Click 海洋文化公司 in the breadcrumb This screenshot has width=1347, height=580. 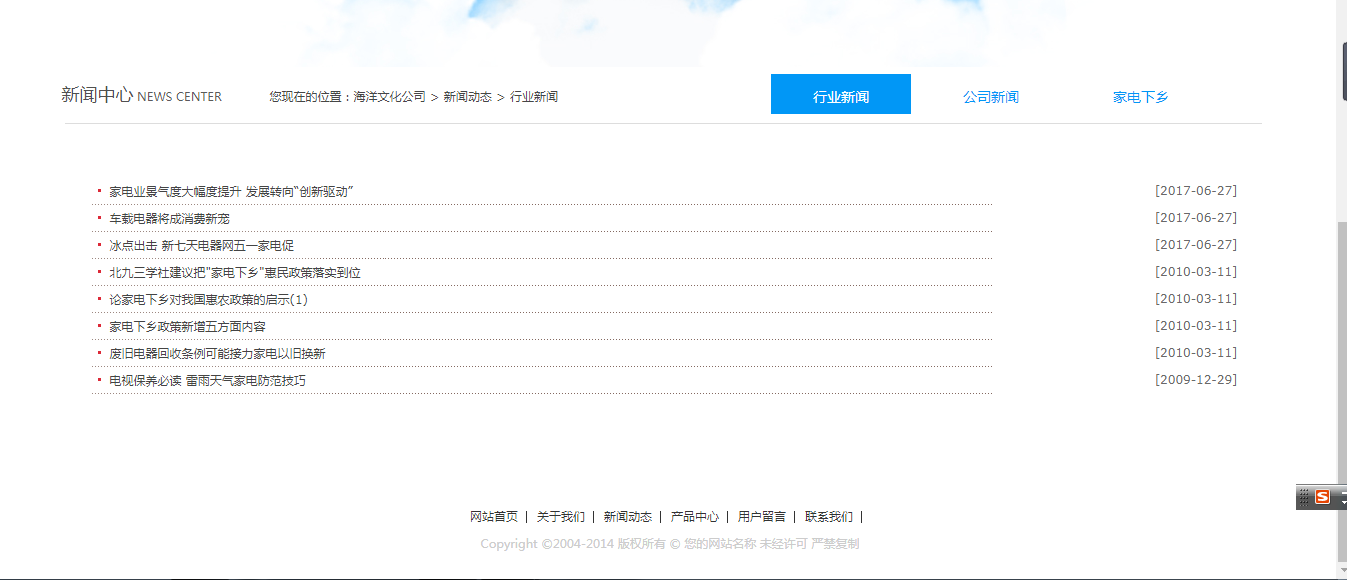click(389, 97)
